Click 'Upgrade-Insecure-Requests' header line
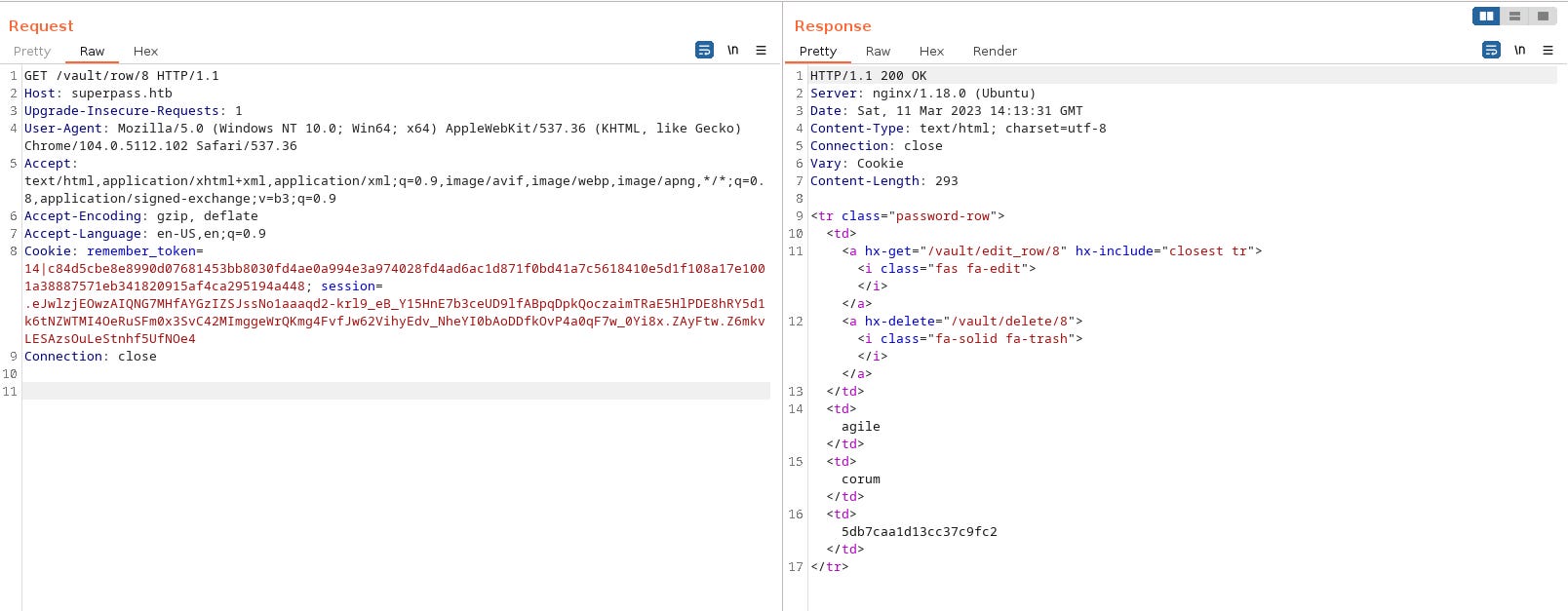This screenshot has width=1568, height=611. click(x=134, y=111)
